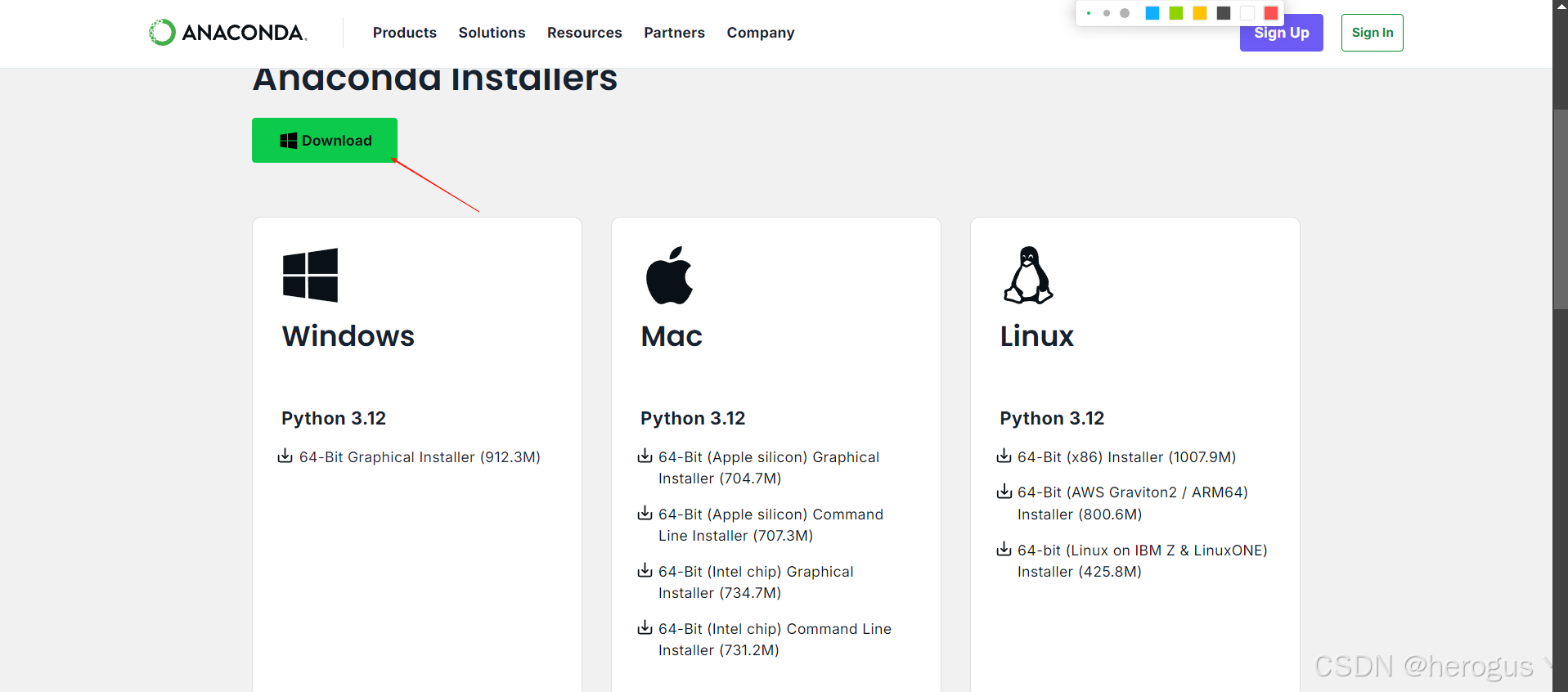The width and height of the screenshot is (1568, 692).
Task: Download Linux on IBM Z & LinuxONE Installer
Action: point(1142,561)
